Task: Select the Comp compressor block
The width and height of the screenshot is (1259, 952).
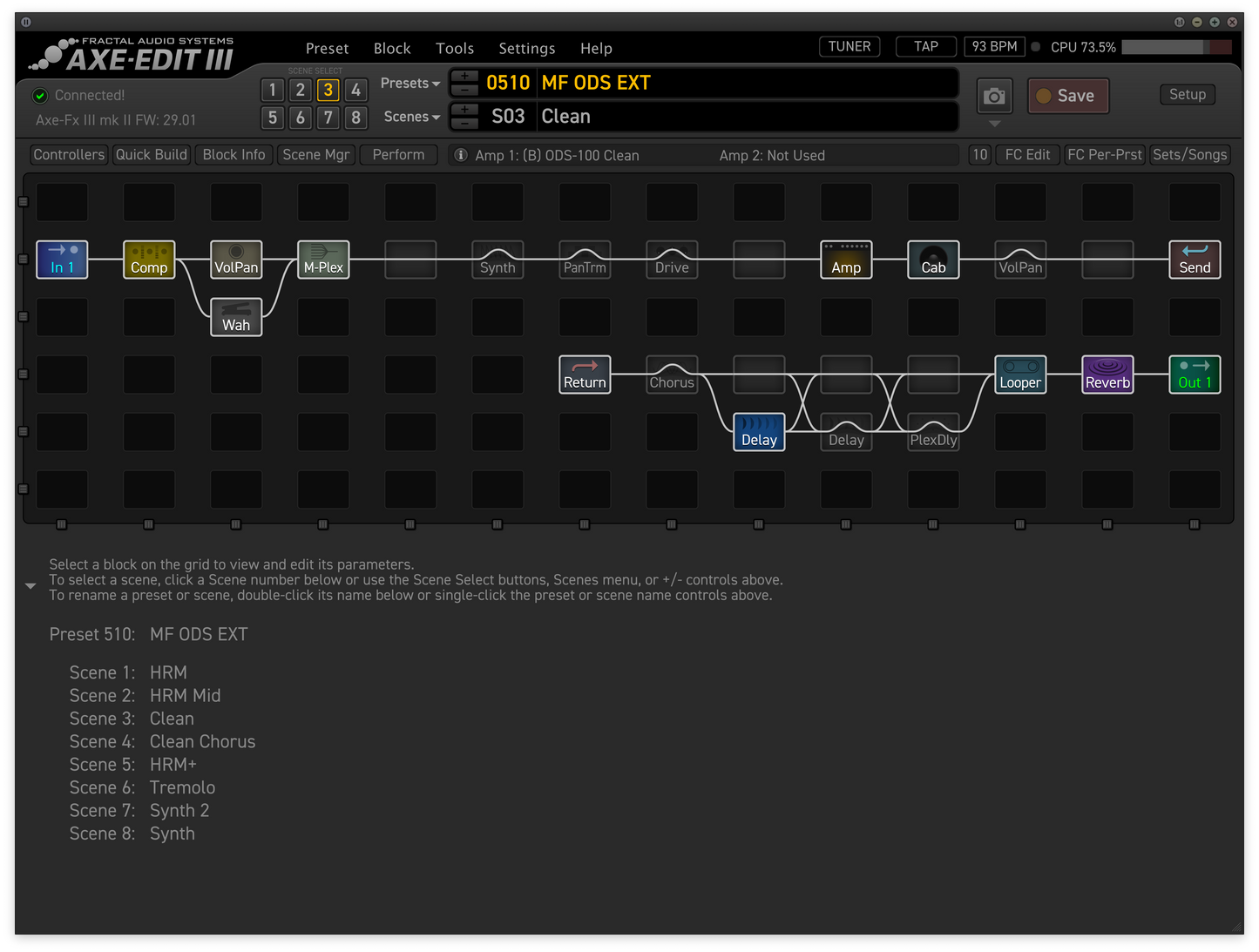Action: pos(149,260)
